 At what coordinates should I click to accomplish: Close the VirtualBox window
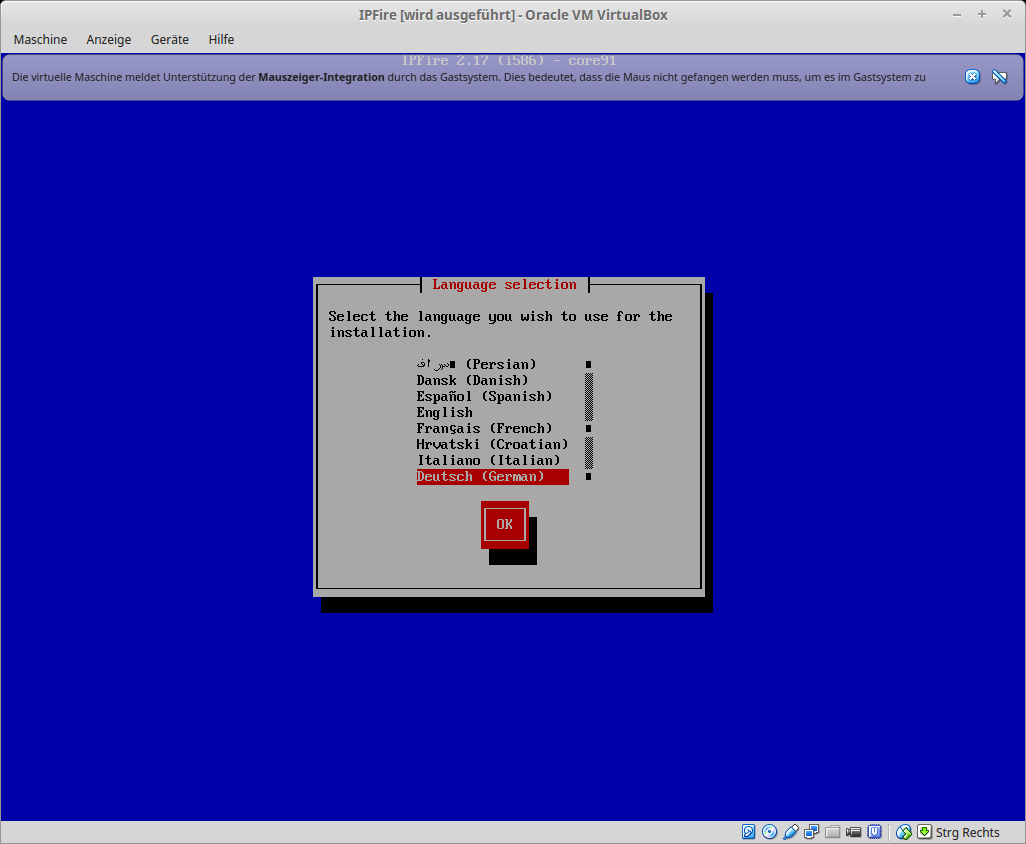point(1006,14)
